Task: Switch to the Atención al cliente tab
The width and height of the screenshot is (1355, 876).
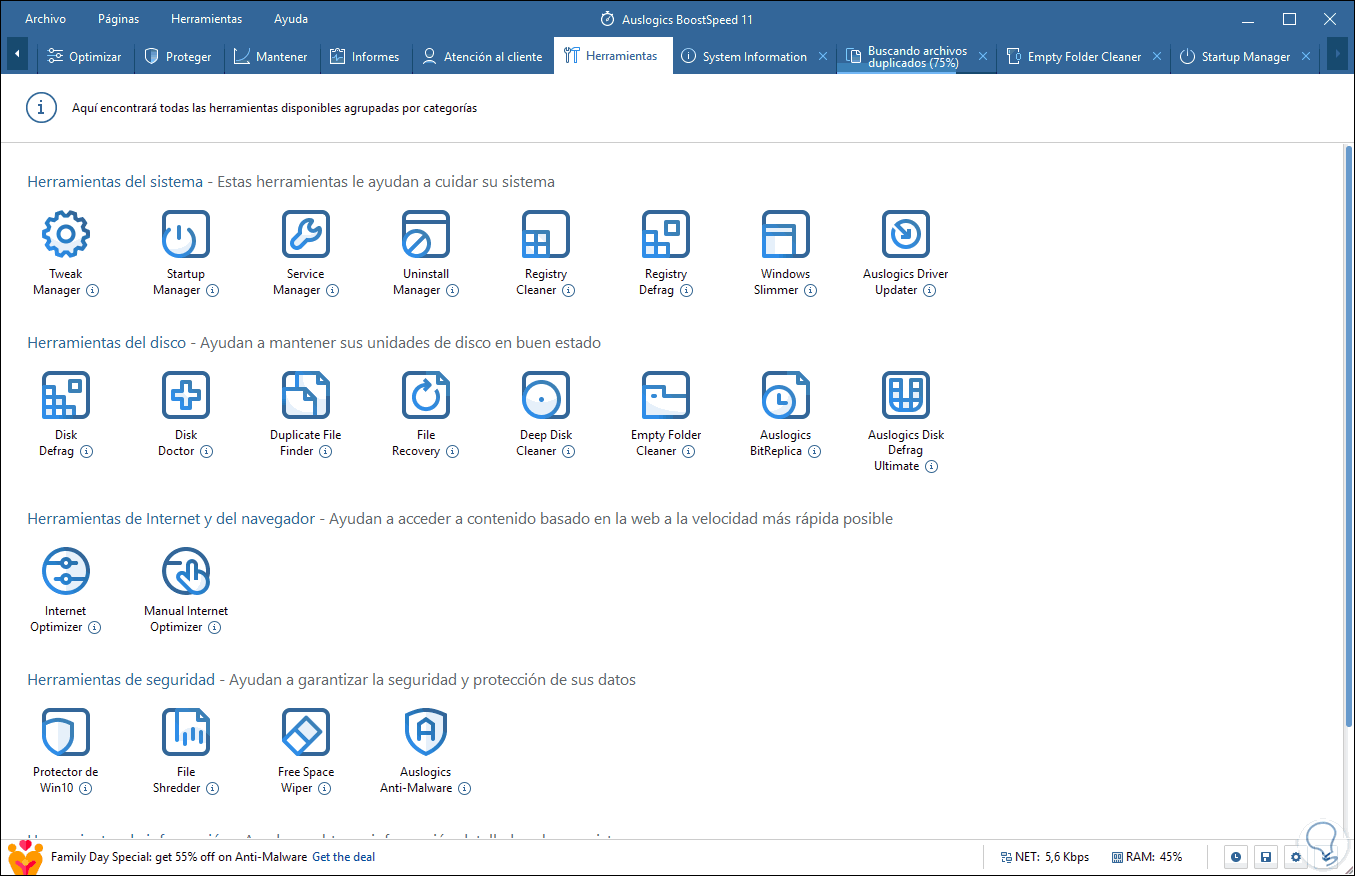Action: tap(482, 57)
